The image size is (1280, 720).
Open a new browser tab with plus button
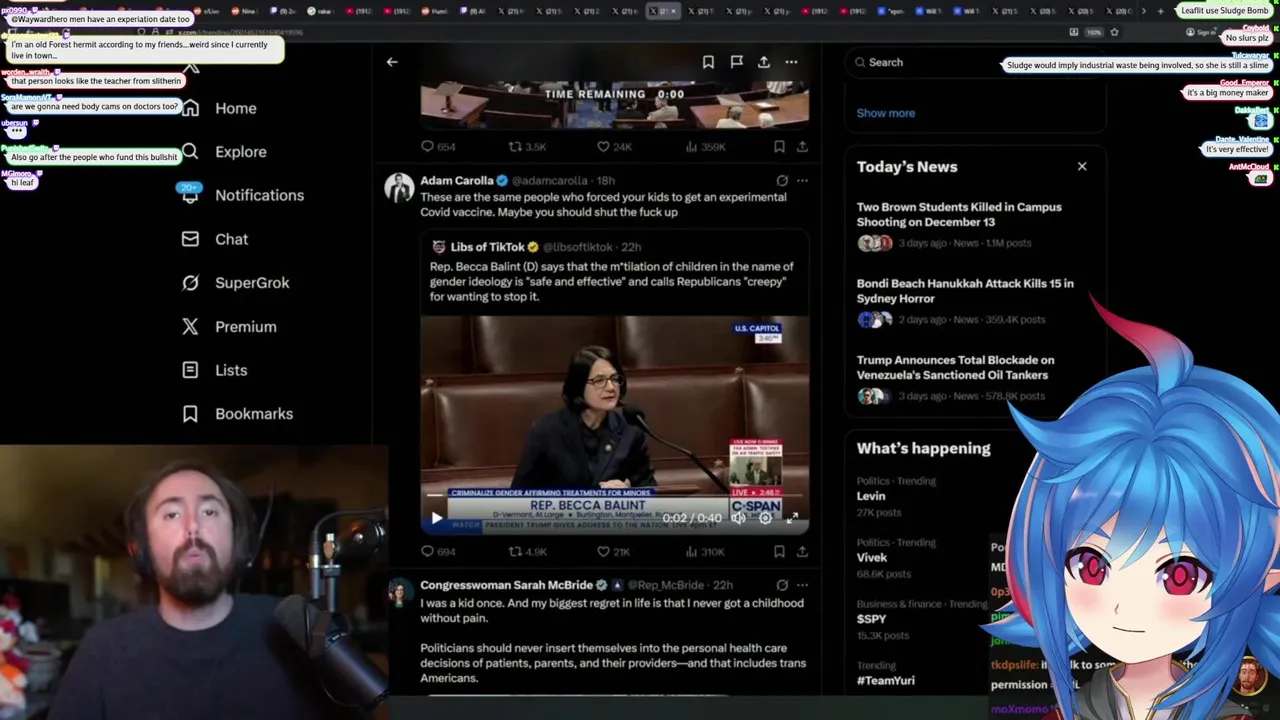click(1160, 11)
